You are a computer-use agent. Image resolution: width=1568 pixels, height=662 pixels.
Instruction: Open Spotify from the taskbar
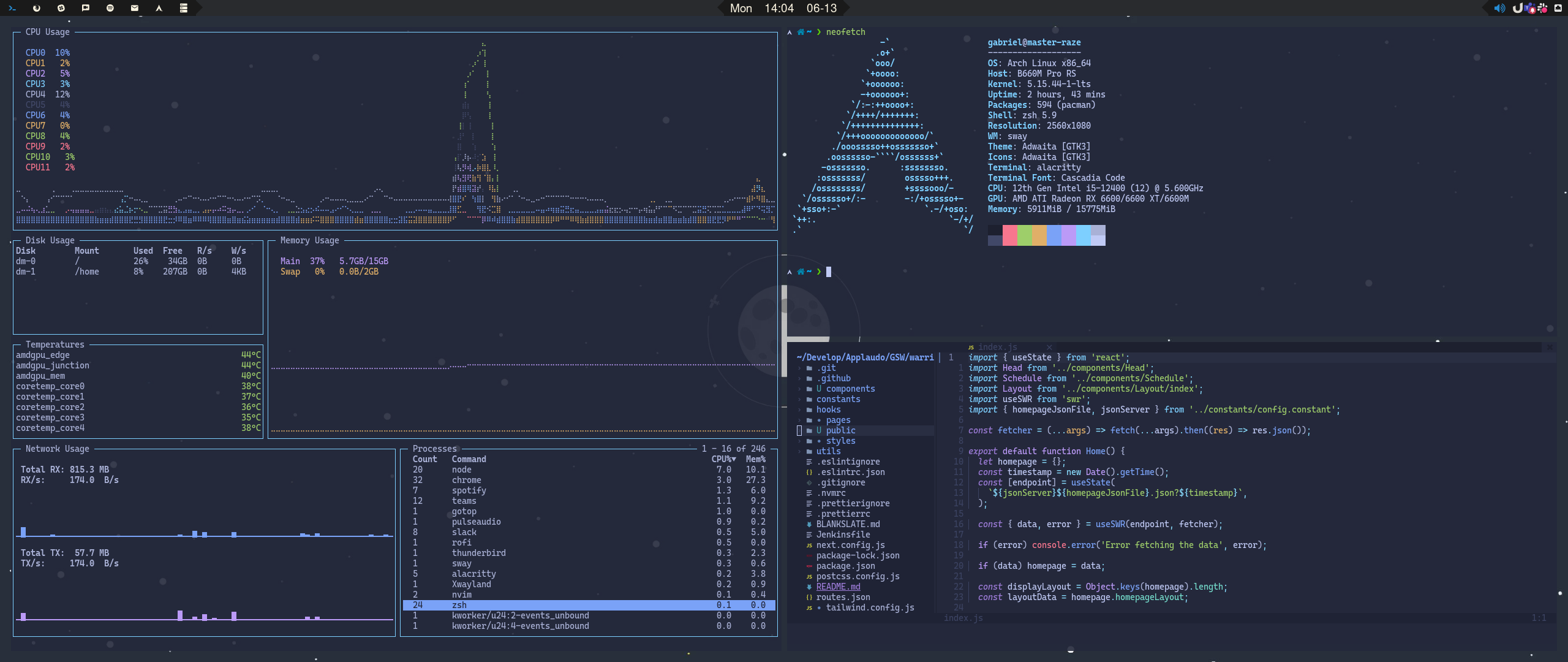click(x=110, y=9)
